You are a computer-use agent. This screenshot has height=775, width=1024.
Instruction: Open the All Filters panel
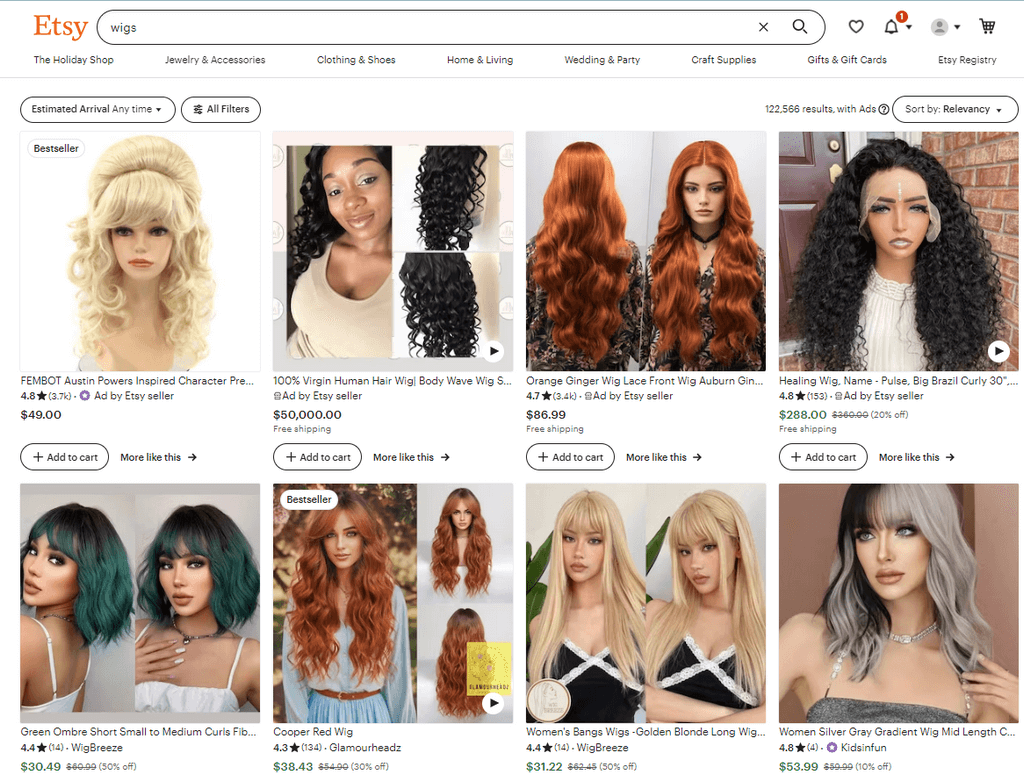(x=220, y=109)
